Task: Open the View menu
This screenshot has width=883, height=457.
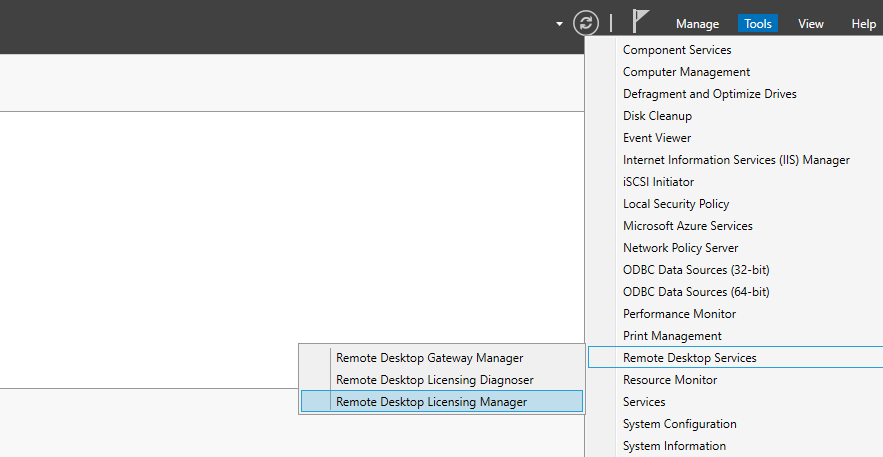Action: pyautogui.click(x=811, y=24)
